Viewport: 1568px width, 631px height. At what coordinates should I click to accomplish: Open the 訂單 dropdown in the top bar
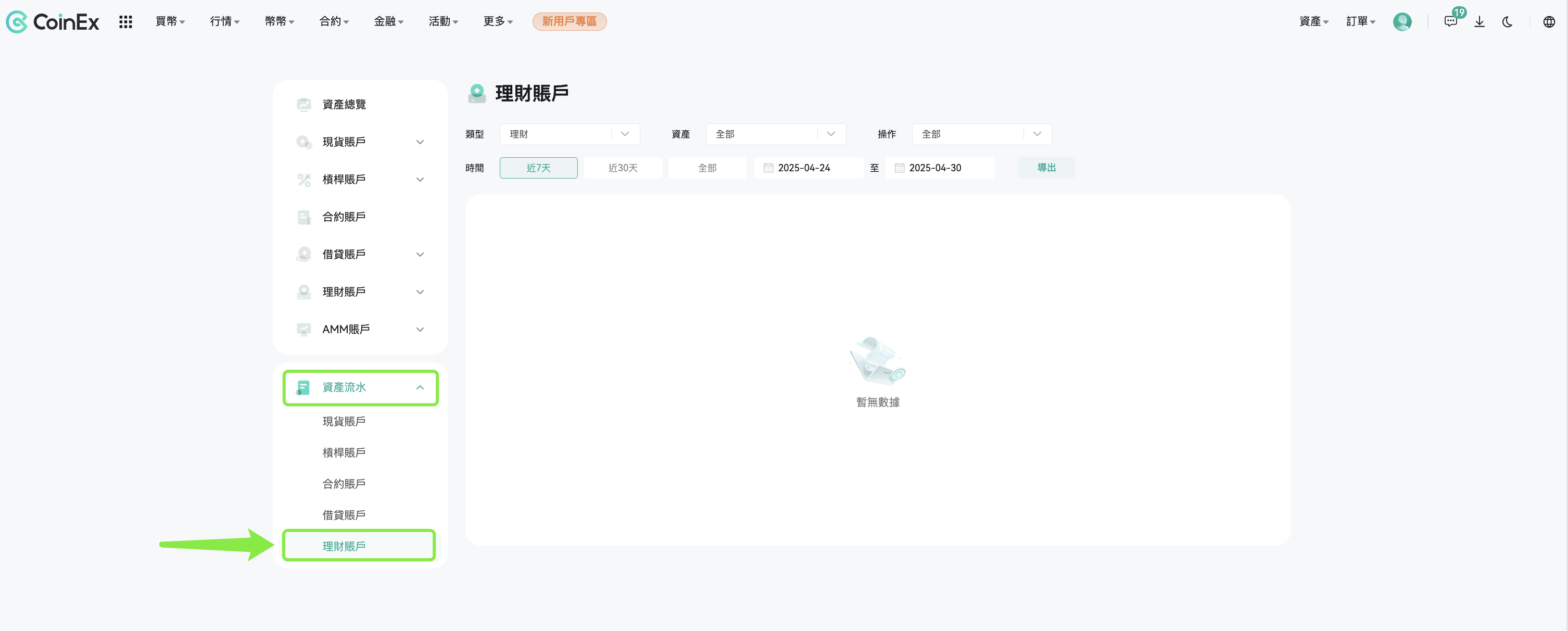(x=1360, y=22)
